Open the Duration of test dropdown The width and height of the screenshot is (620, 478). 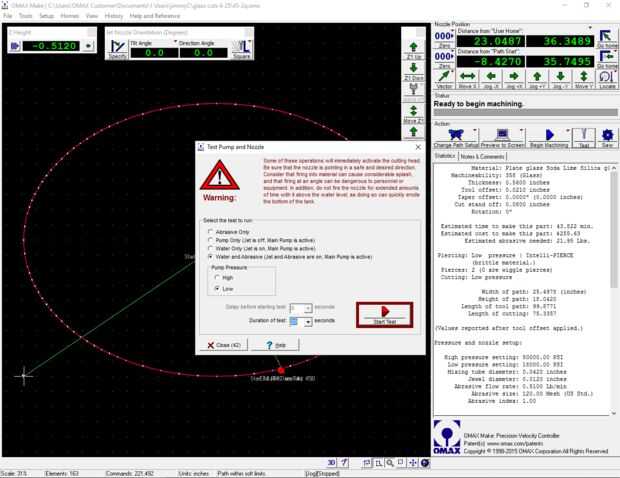308,321
